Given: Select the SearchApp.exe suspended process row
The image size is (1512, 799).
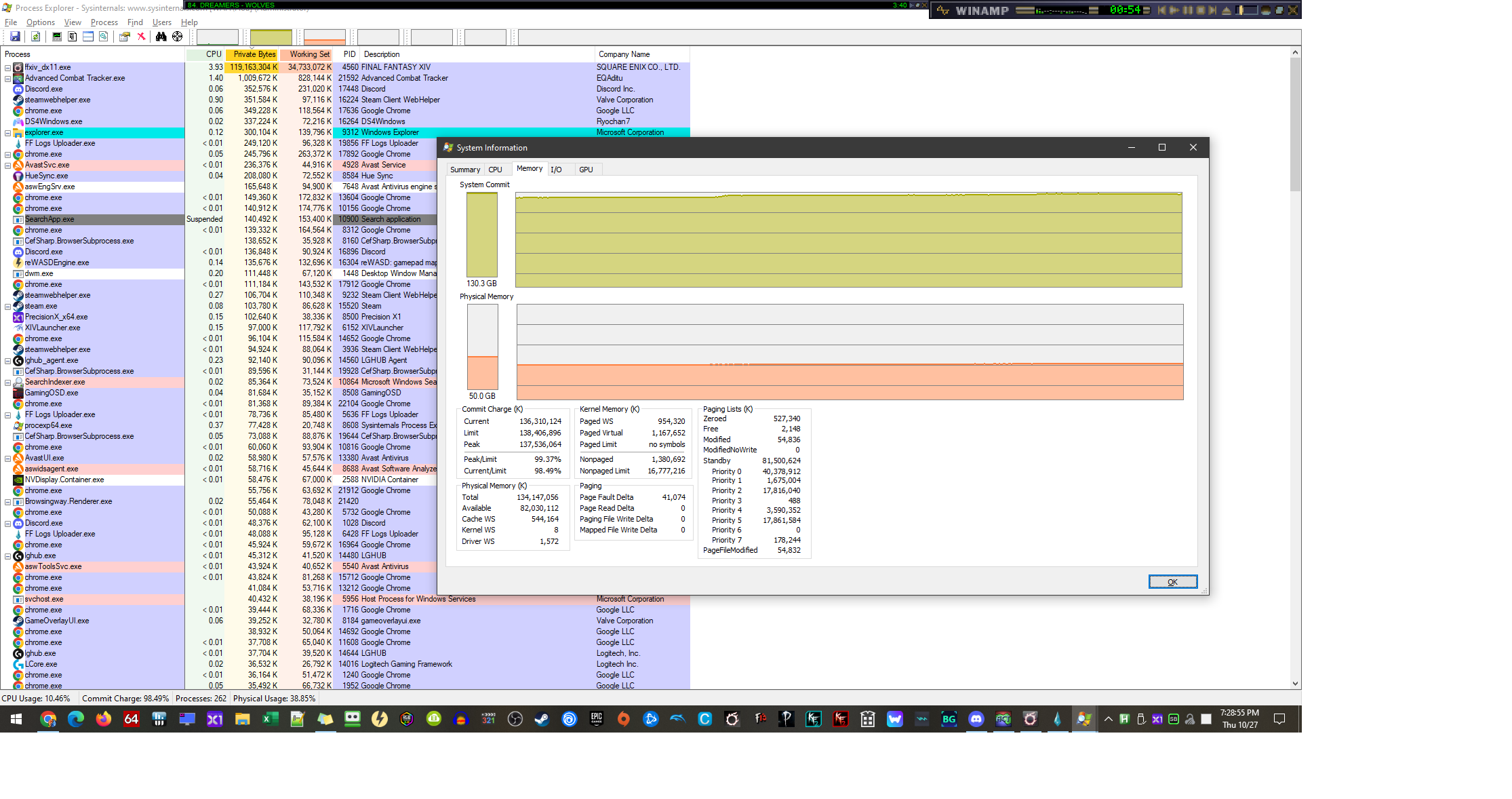Looking at the screenshot, I should coord(218,219).
